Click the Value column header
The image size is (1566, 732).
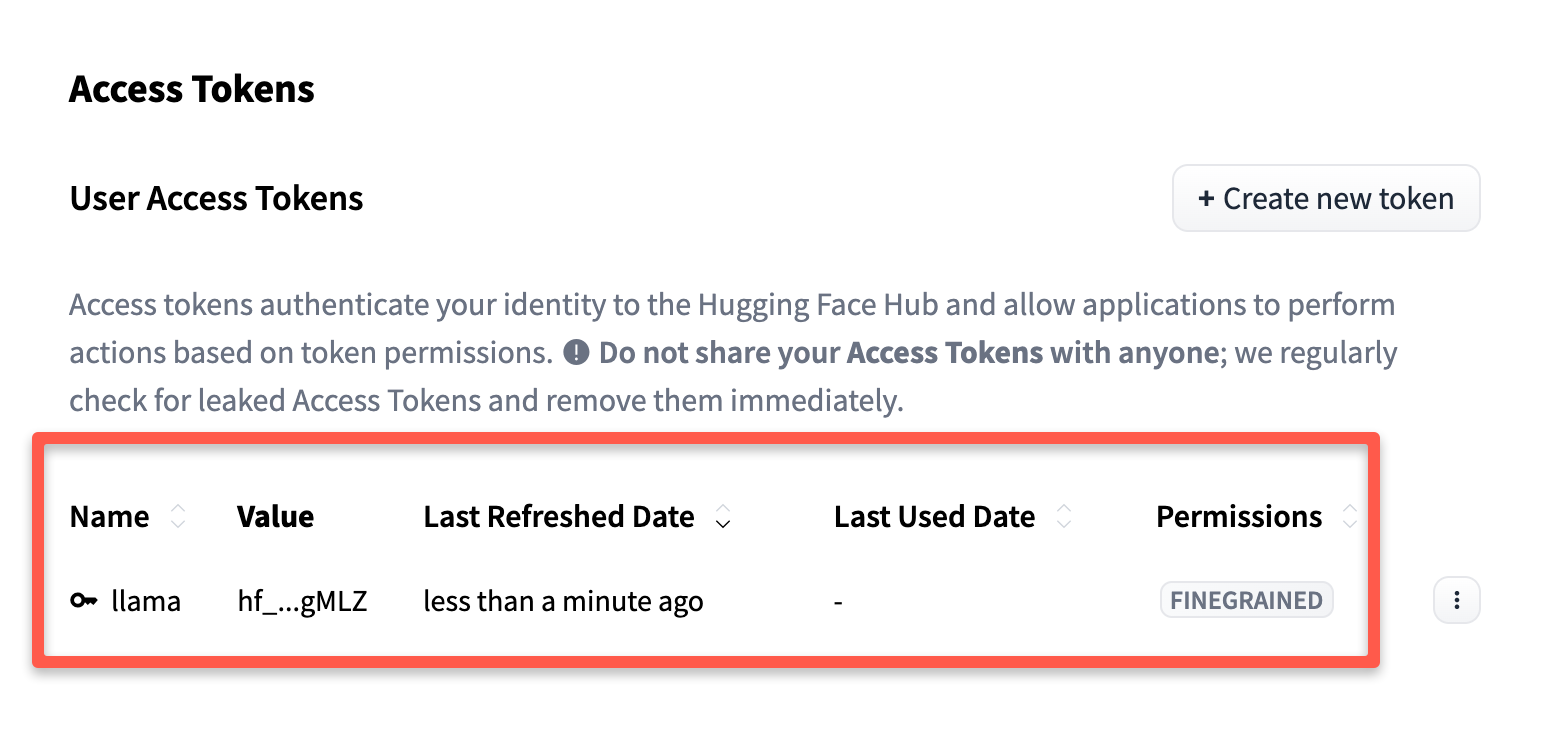click(275, 516)
